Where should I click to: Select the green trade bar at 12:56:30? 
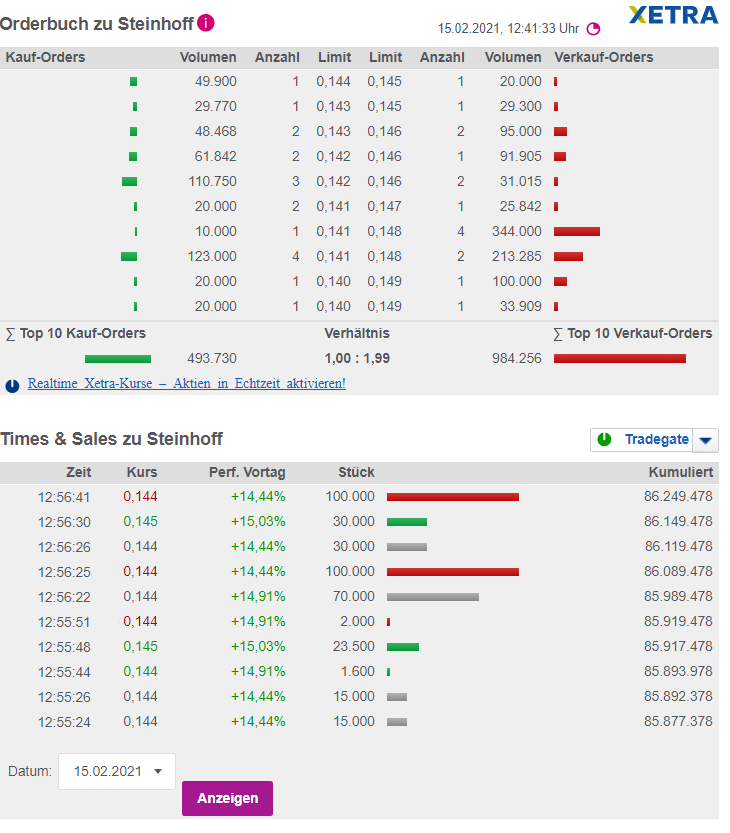[407, 521]
